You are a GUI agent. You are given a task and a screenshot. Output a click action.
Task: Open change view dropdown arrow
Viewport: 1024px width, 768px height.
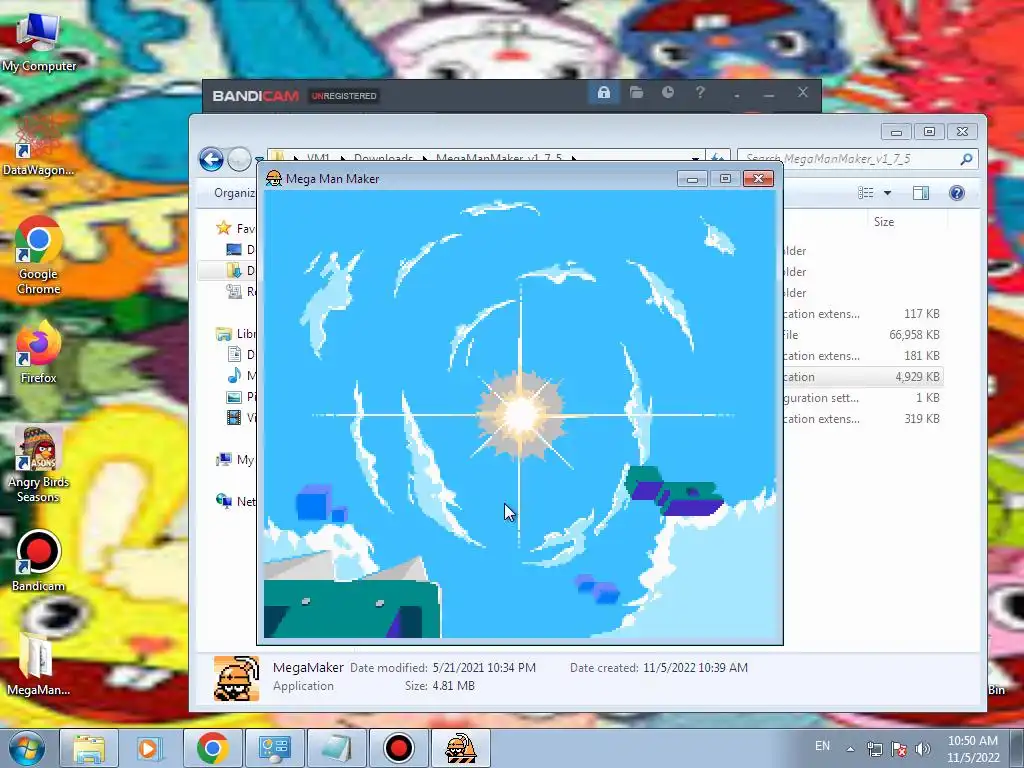887,193
